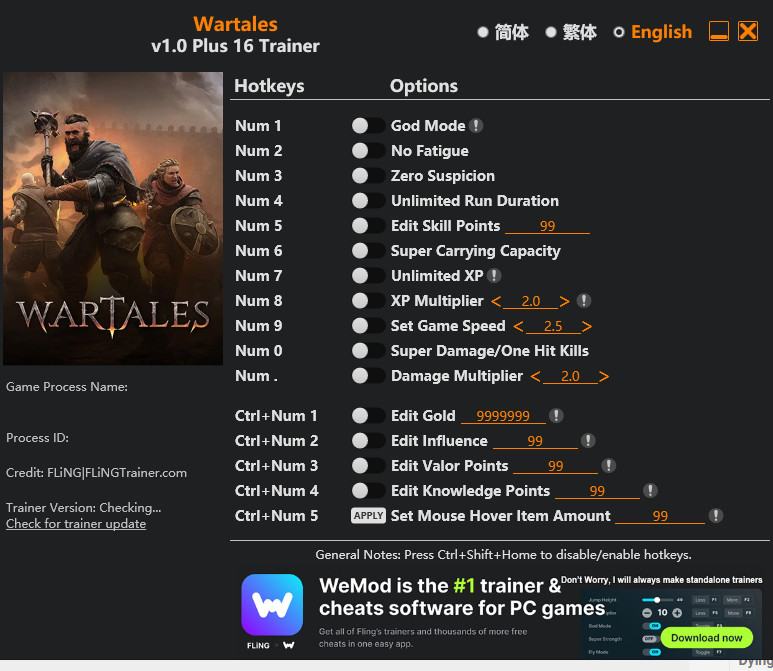Click the info icon beside God Mode
Image resolution: width=773 pixels, height=671 pixels.
[x=477, y=126]
